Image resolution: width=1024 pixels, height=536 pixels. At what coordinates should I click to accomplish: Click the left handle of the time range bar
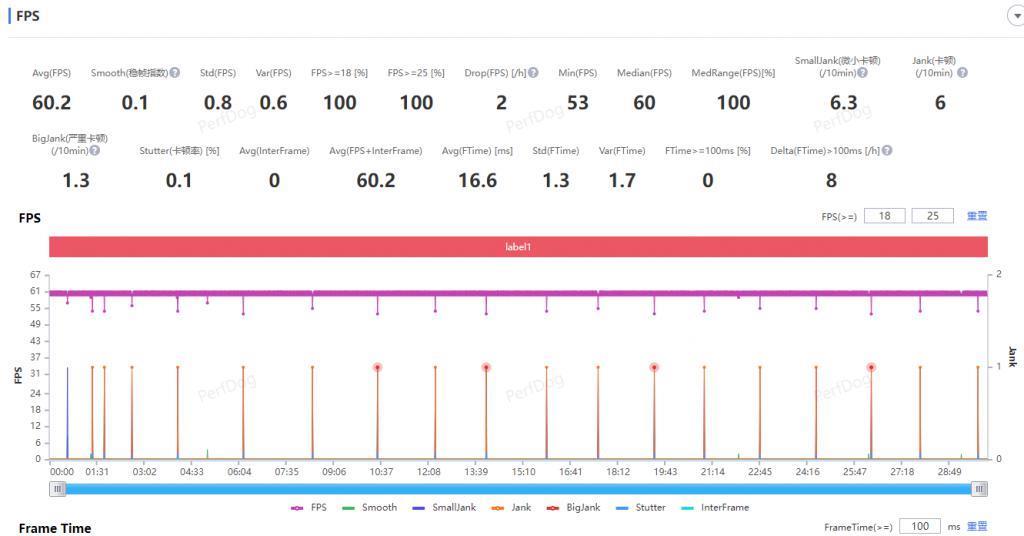(x=58, y=489)
